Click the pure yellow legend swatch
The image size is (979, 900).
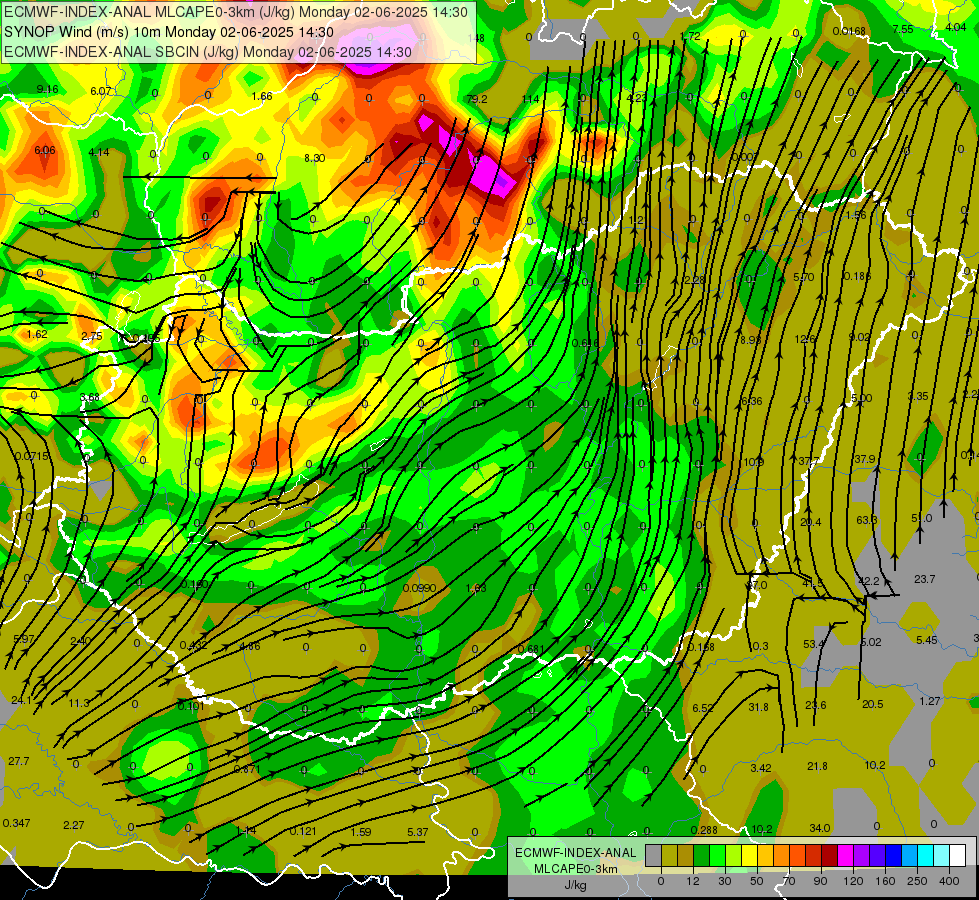tap(749, 855)
